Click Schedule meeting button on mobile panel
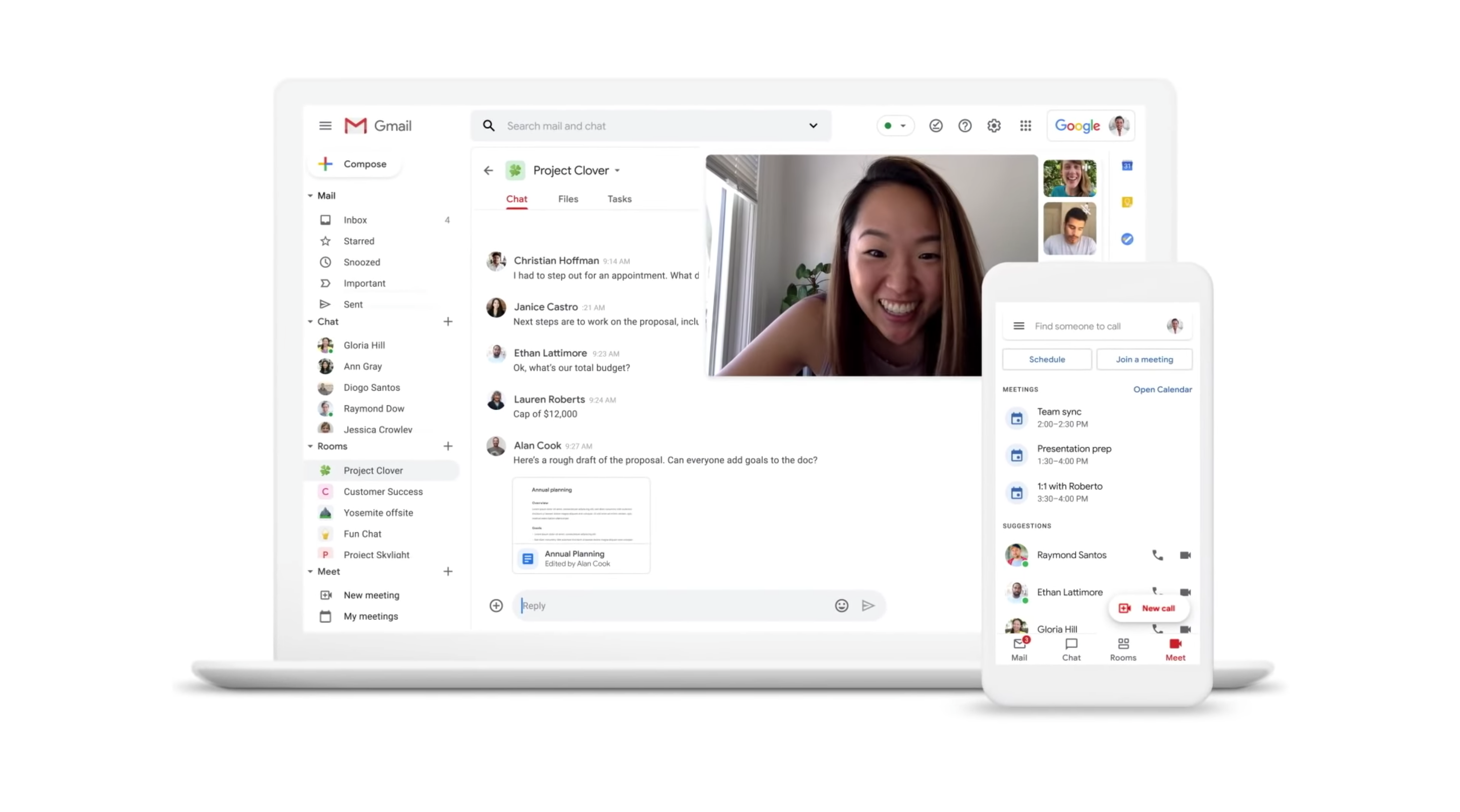 pyautogui.click(x=1047, y=359)
